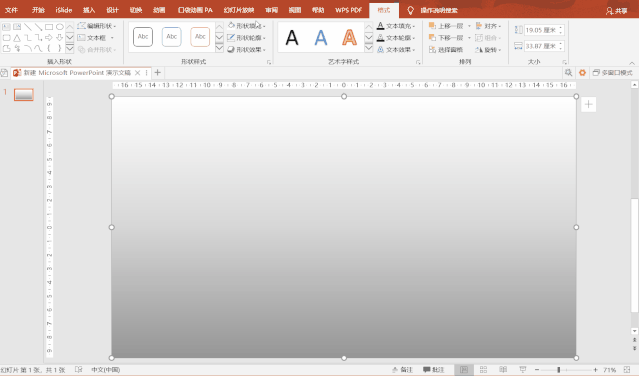
Task: Open the iSlide ribbon tab
Action: 64,10
